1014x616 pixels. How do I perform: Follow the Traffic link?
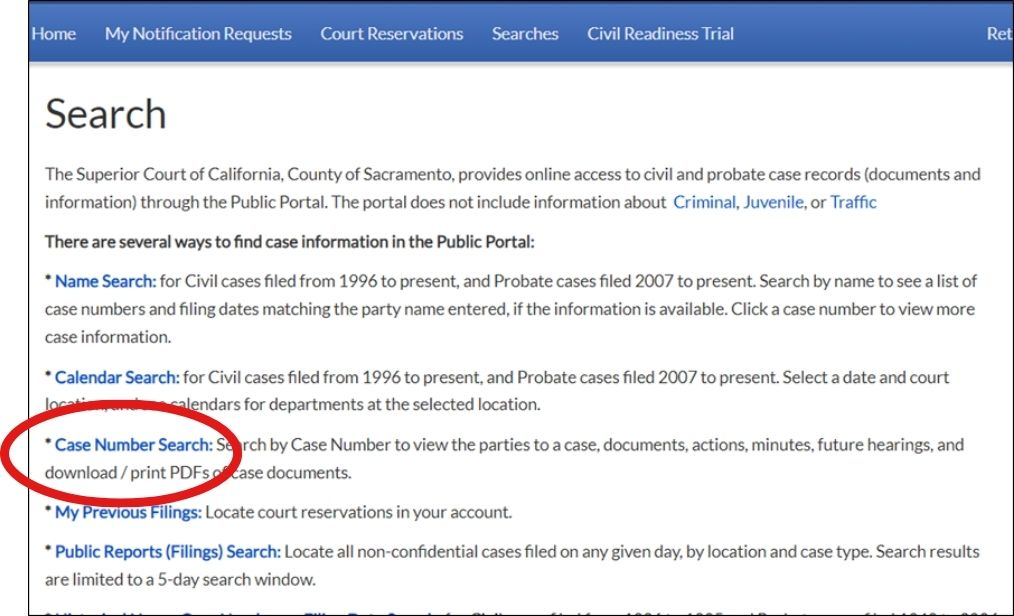[x=853, y=202]
